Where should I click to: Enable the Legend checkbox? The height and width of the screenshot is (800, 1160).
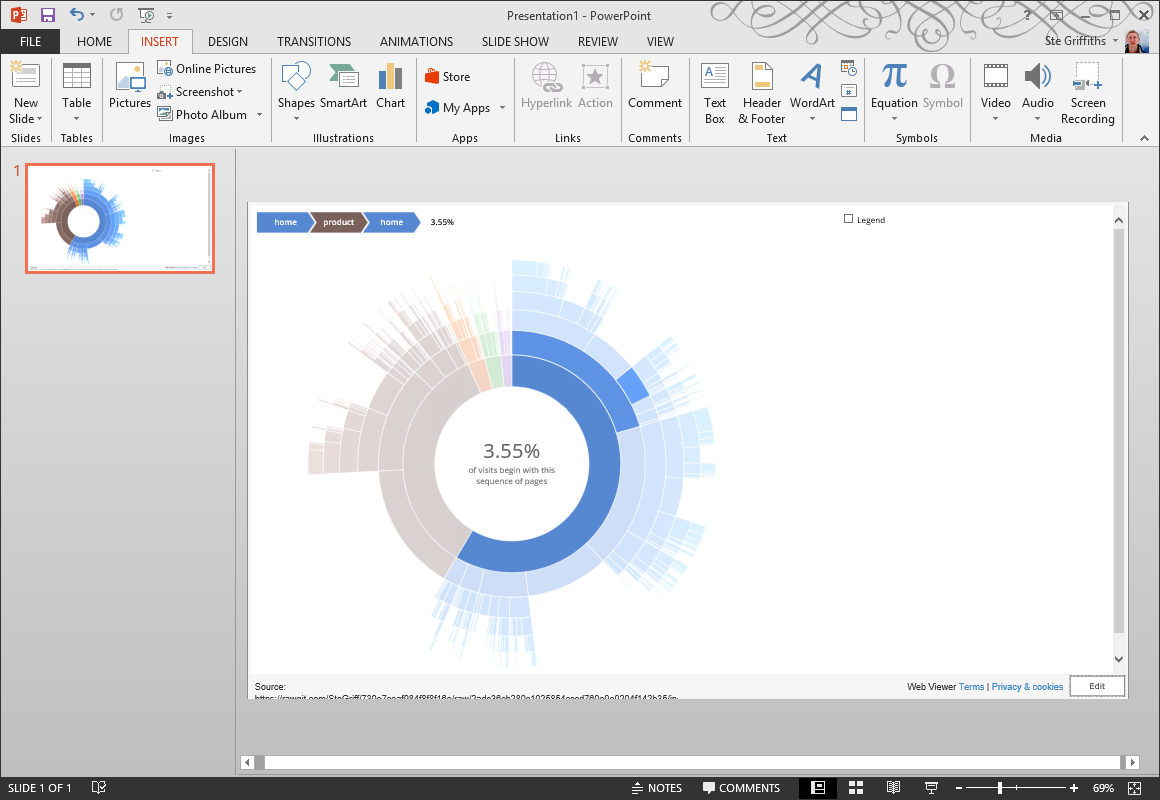(849, 219)
